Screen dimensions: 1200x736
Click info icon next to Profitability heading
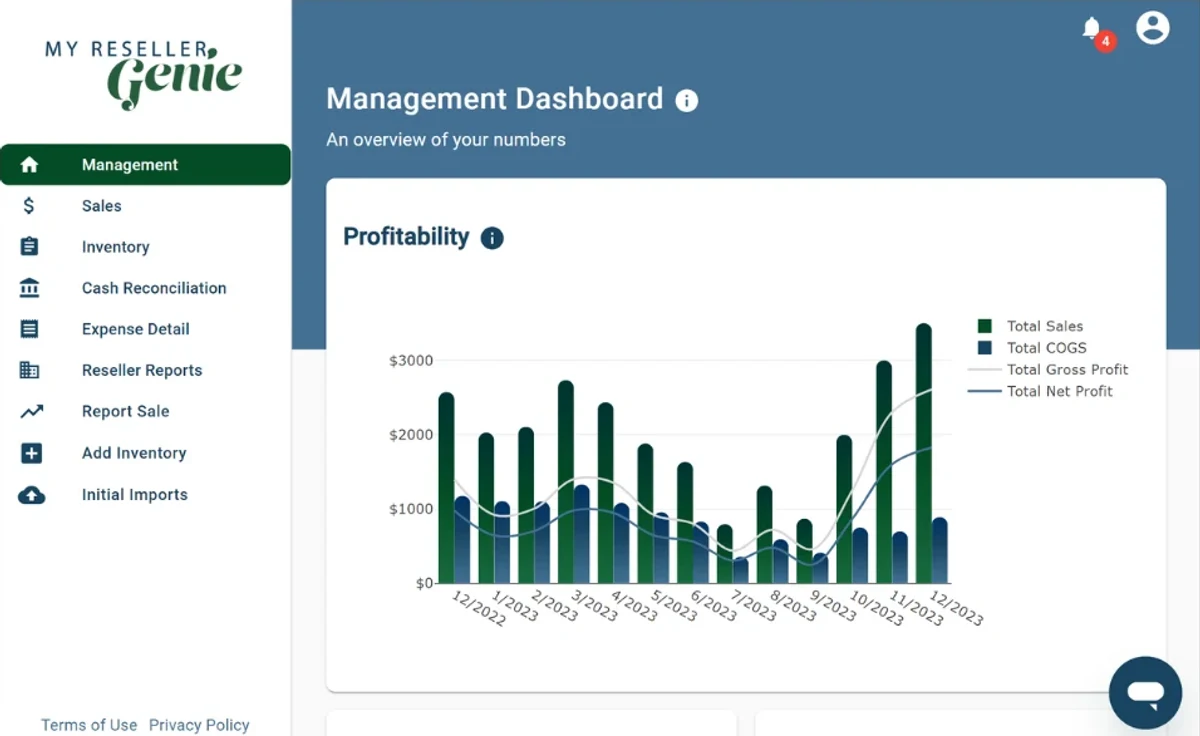[x=492, y=238]
